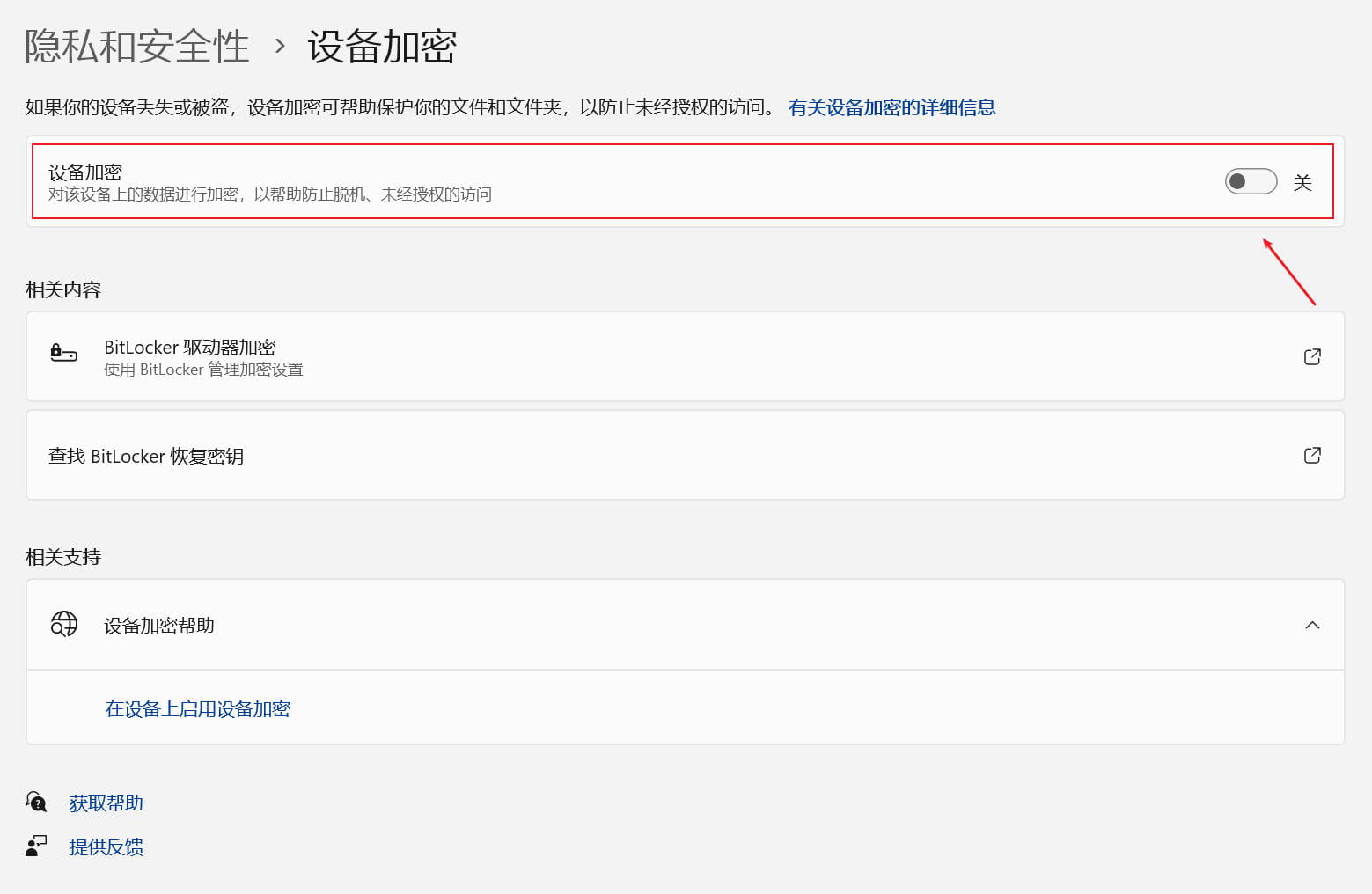Screen dimensions: 1372x894
Task: Turn on device encryption using the switch
Action: tap(1250, 181)
